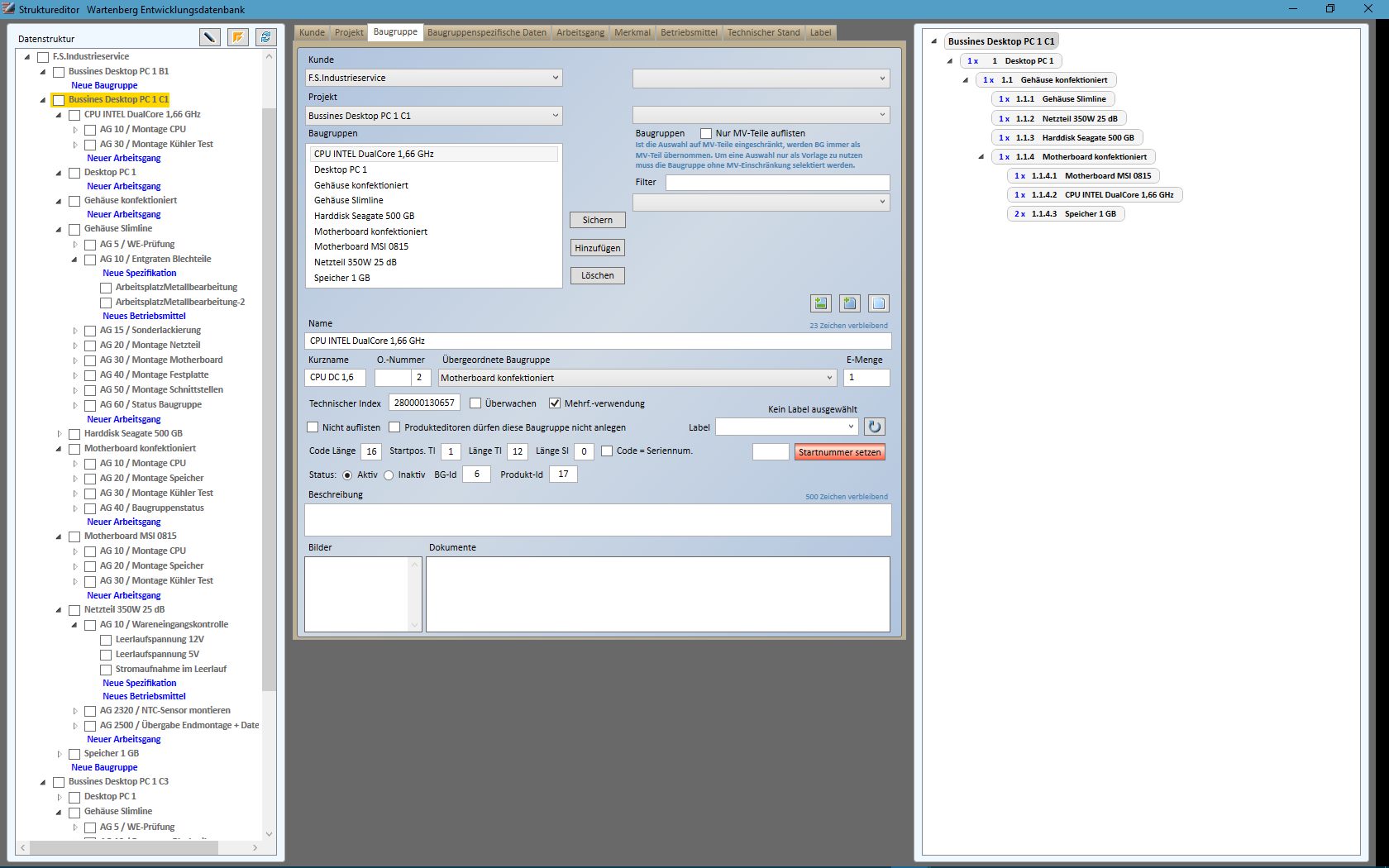1389x868 pixels.
Task: Click Neues Betriebsmittel link under ArbeitsplatzMetallbearbeitung-2
Action: tap(144, 317)
